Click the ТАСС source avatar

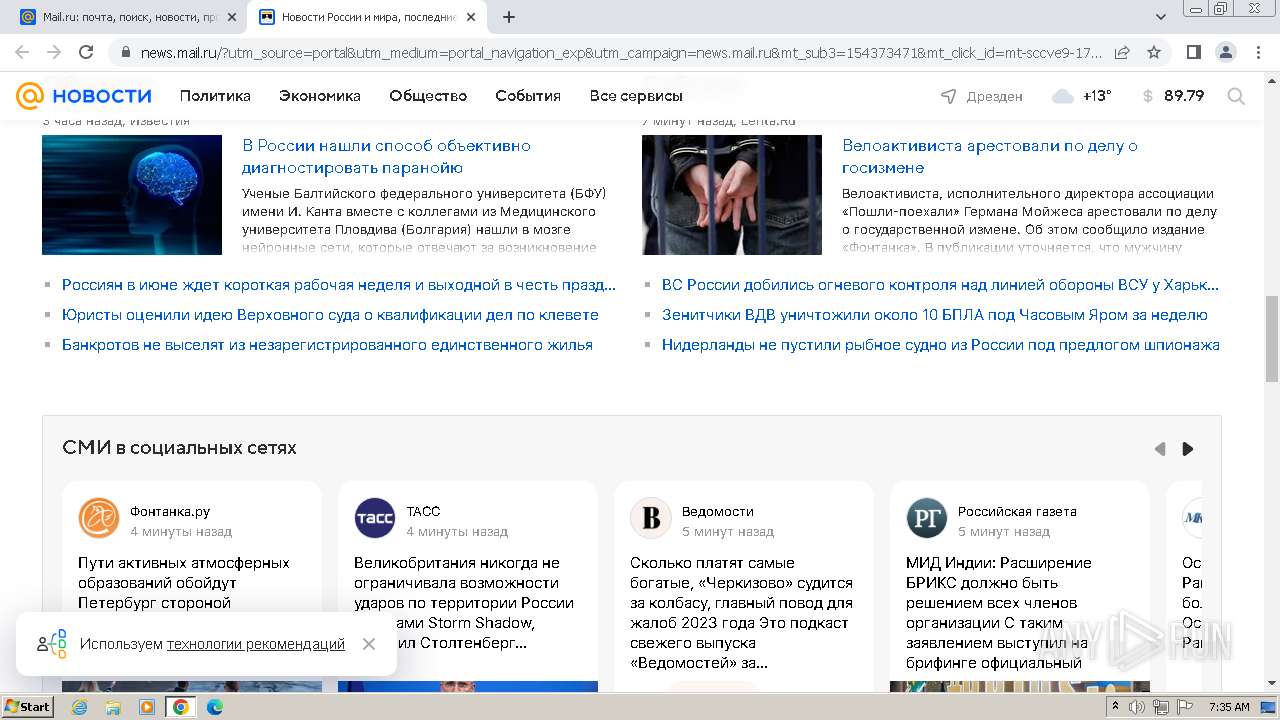click(375, 518)
